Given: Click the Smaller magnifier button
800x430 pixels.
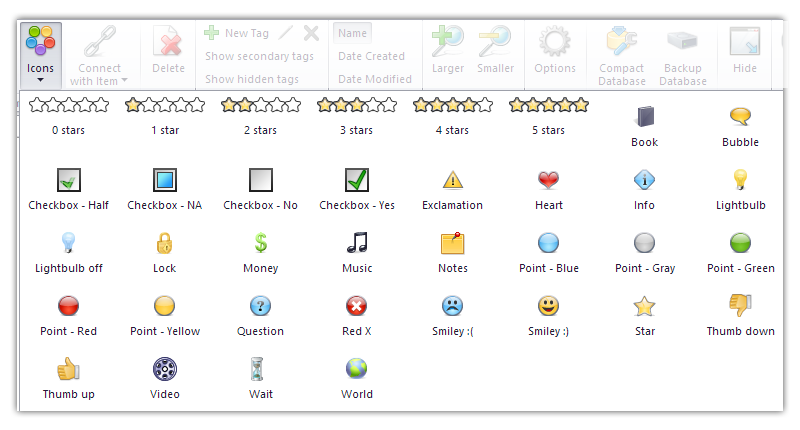Looking at the screenshot, I should coord(495,49).
